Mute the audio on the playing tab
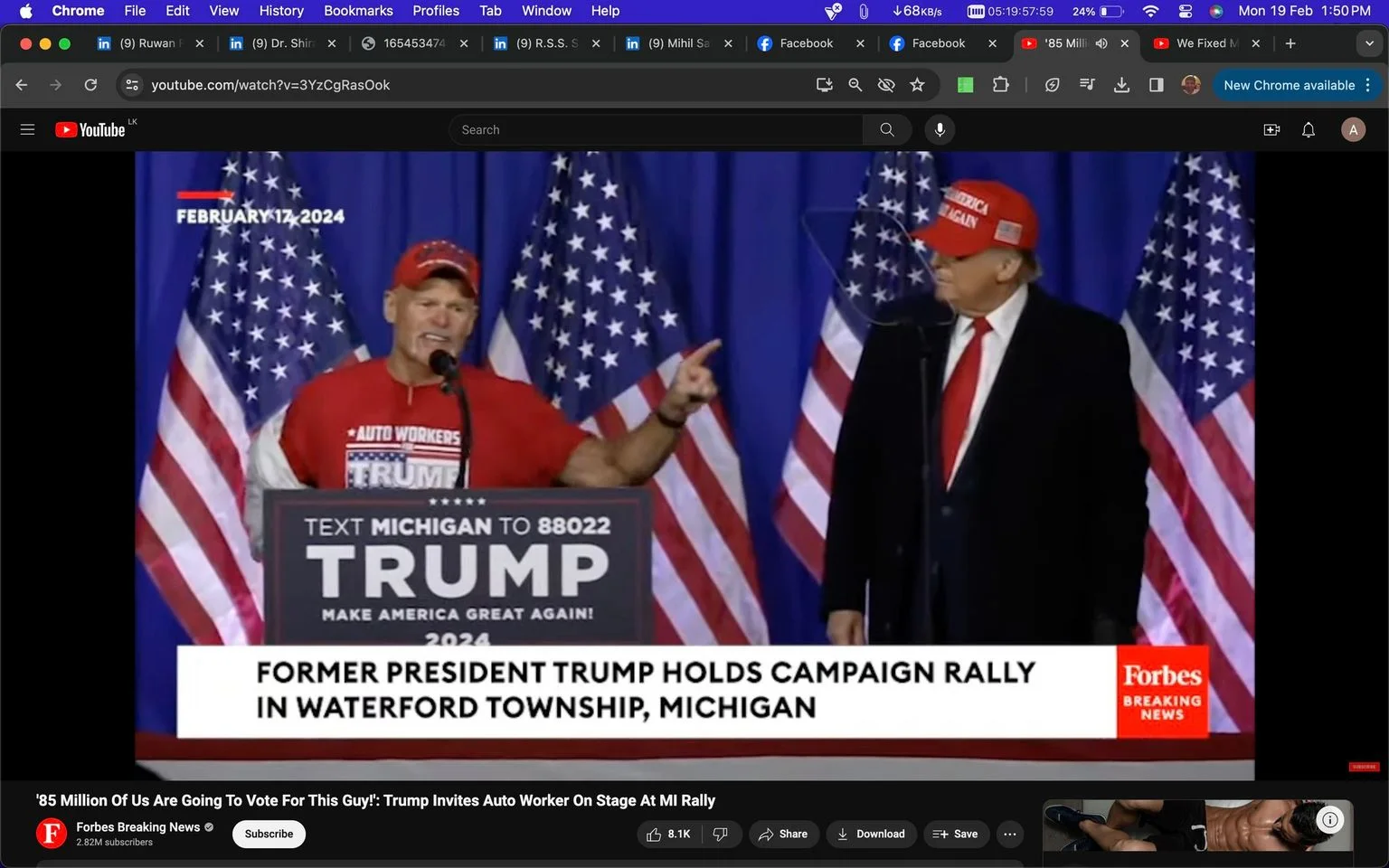Image resolution: width=1389 pixels, height=868 pixels. tap(1101, 43)
